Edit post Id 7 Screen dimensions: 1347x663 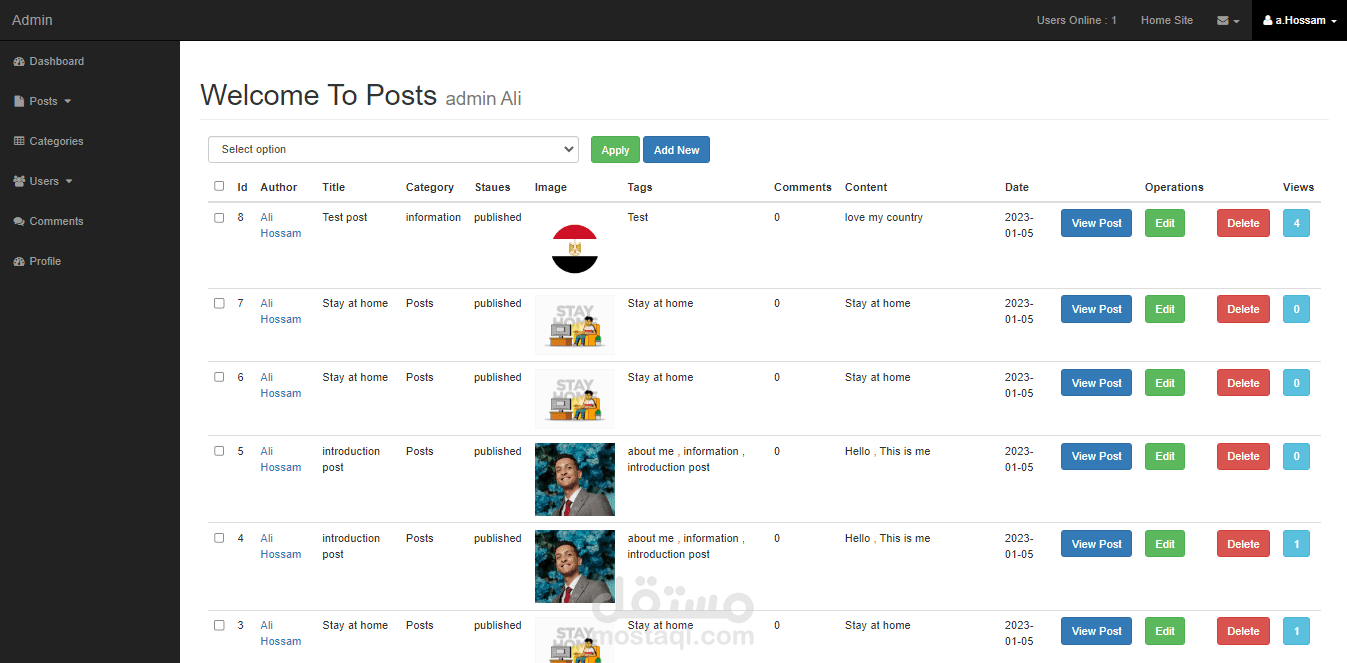(x=1165, y=309)
